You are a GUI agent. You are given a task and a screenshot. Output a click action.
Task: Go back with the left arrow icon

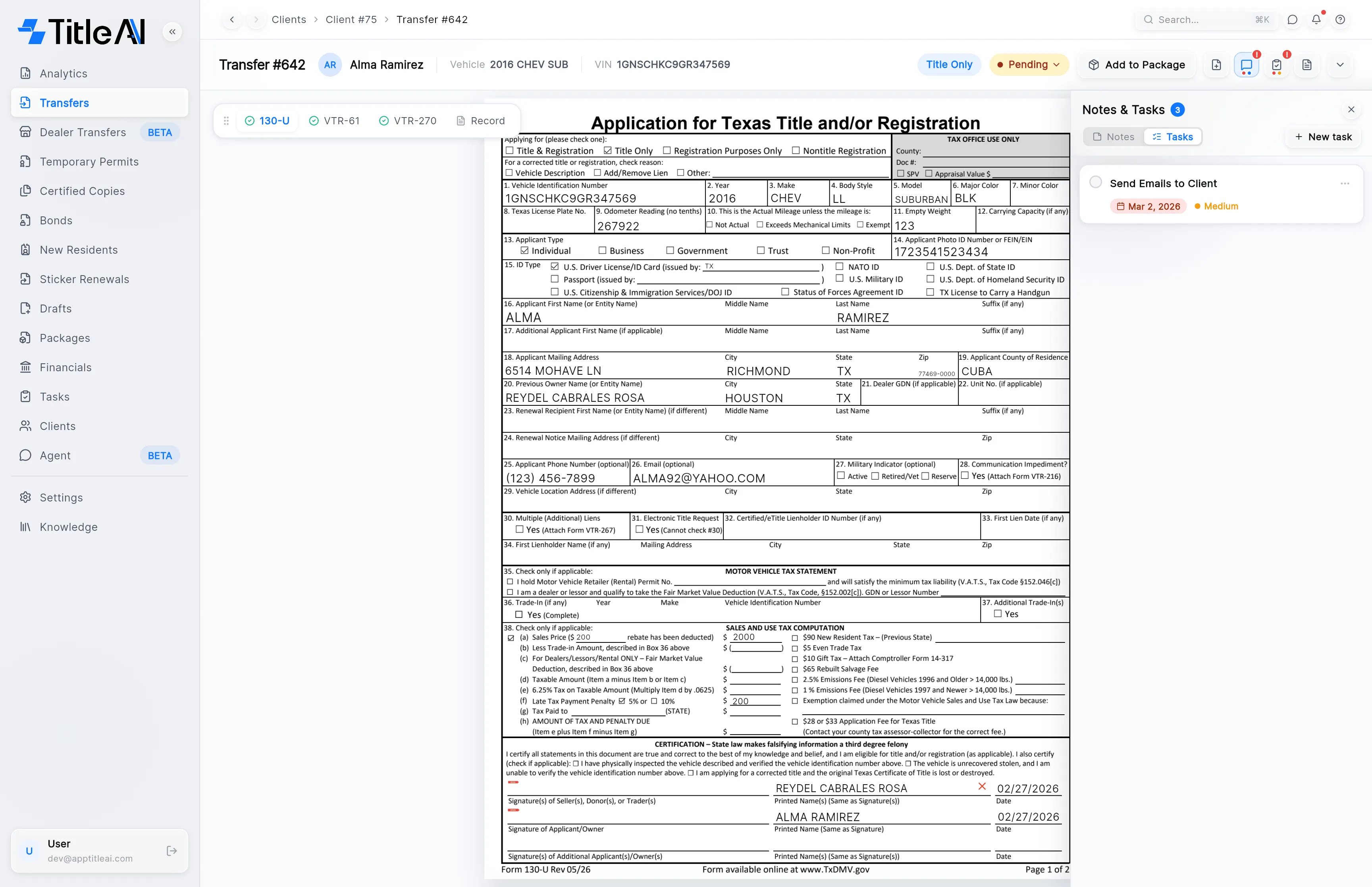pyautogui.click(x=232, y=19)
